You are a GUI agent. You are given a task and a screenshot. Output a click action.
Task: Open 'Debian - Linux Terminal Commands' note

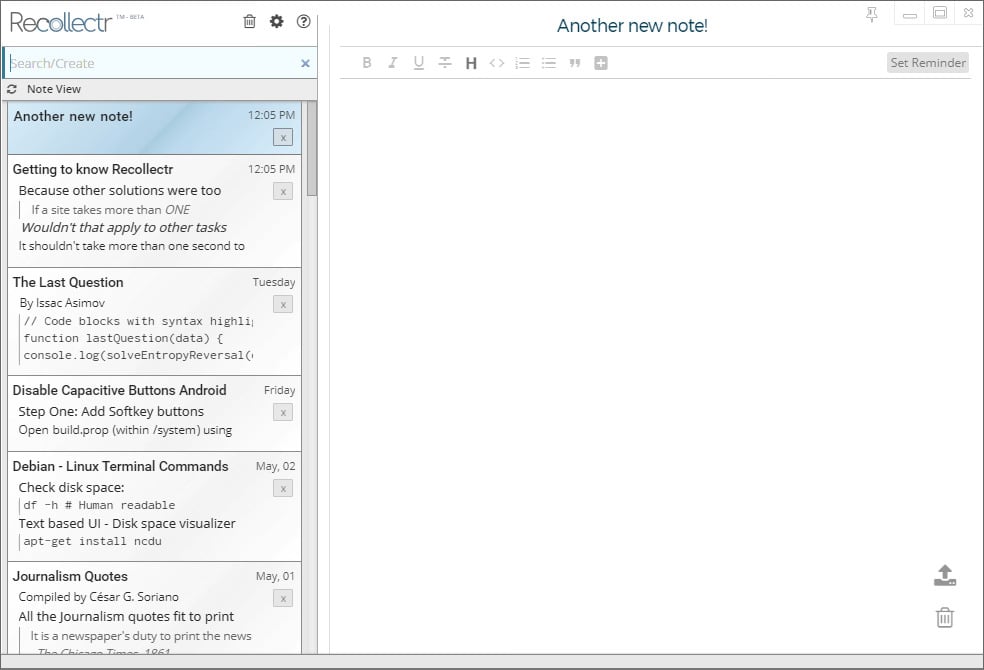154,507
